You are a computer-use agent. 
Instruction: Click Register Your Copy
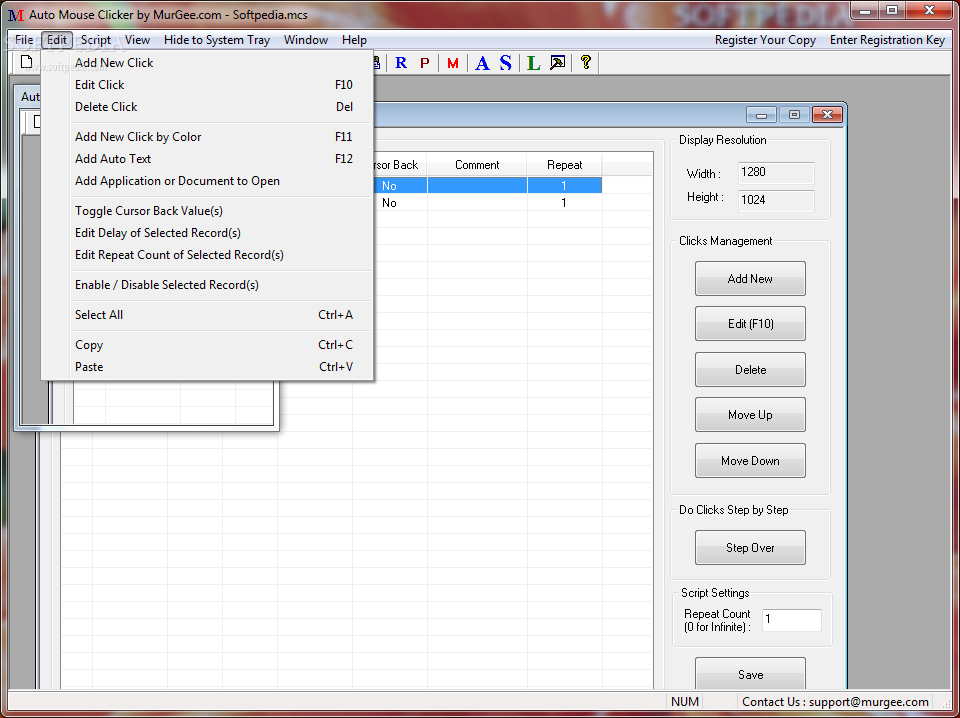tap(765, 40)
